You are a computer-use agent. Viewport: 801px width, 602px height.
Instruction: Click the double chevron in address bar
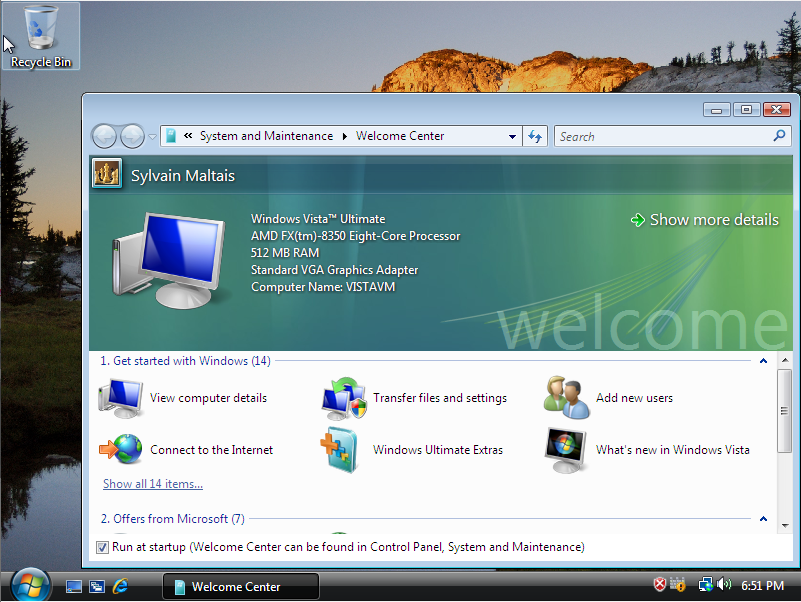pyautogui.click(x=188, y=136)
